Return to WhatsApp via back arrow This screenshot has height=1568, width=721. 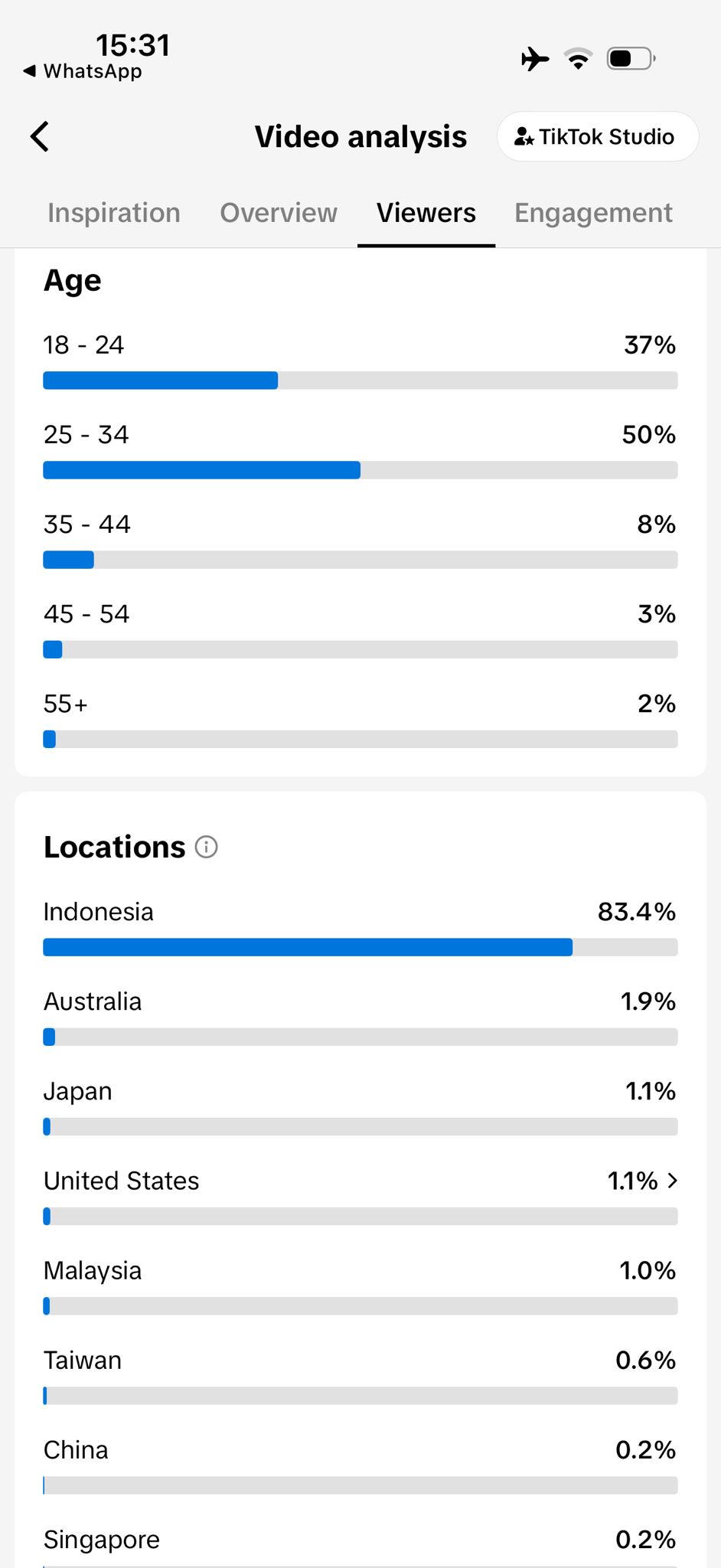pos(30,71)
